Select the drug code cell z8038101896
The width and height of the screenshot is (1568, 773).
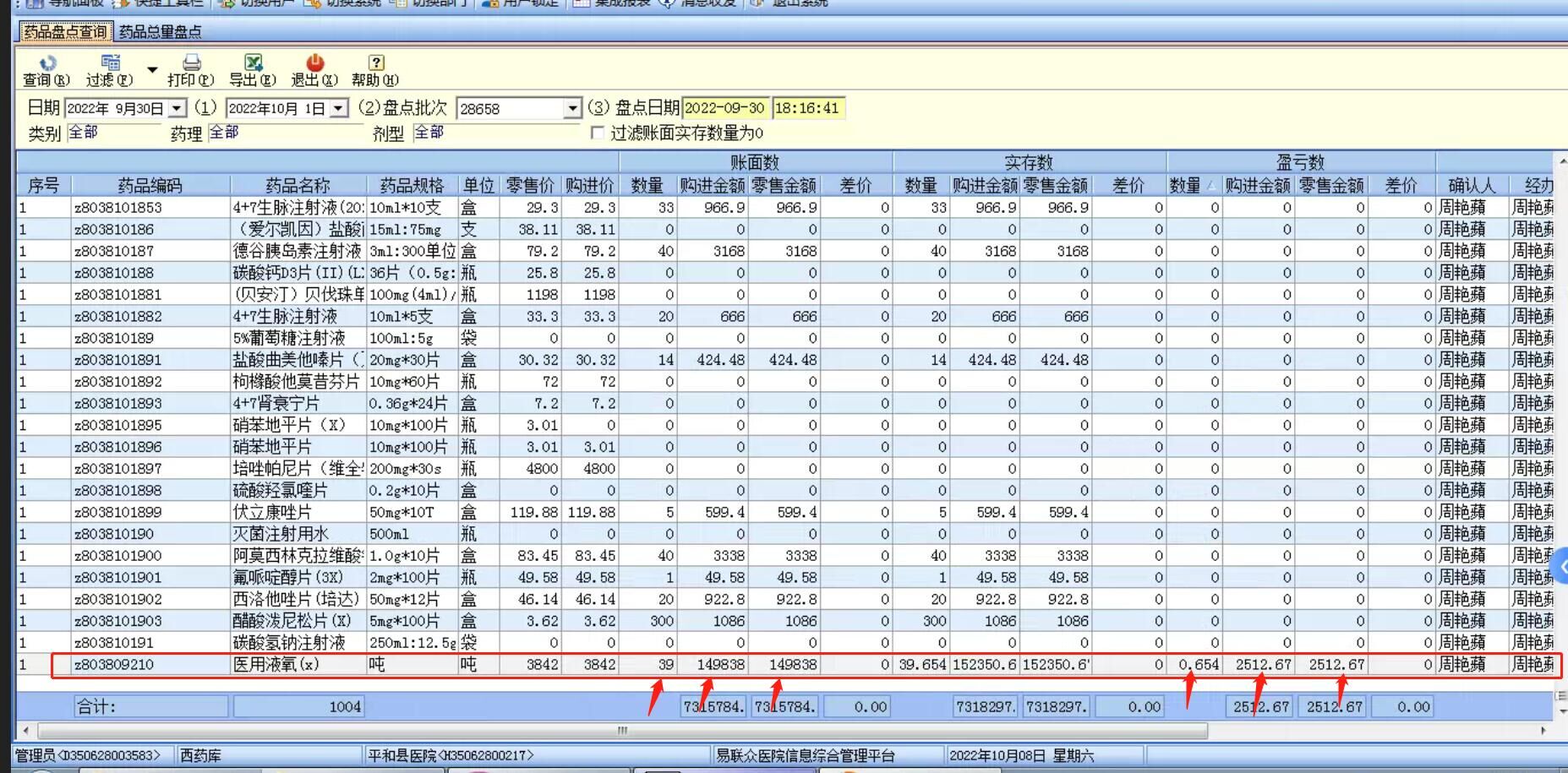click(x=150, y=447)
